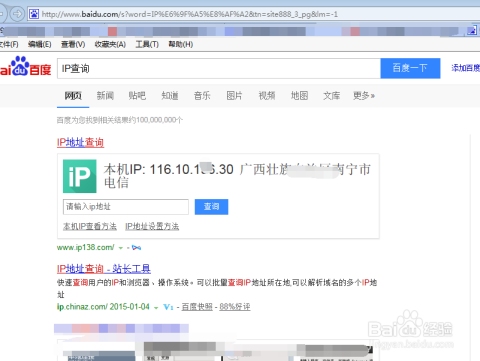
Task: Expand dropdown arrow after www.ip138.com
Action: pyautogui.click(x=121, y=248)
